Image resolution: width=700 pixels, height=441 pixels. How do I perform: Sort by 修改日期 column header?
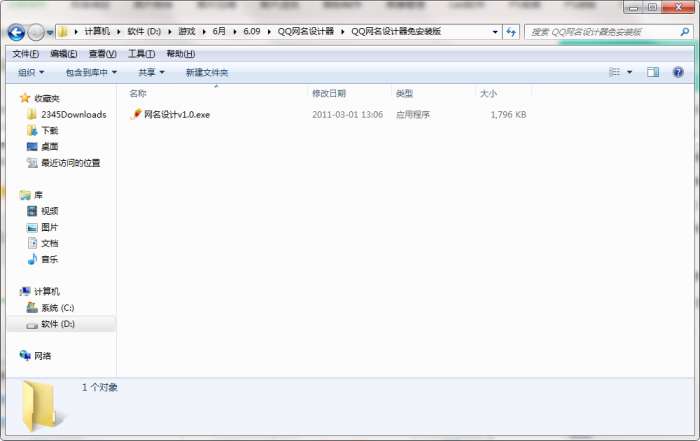point(329,94)
